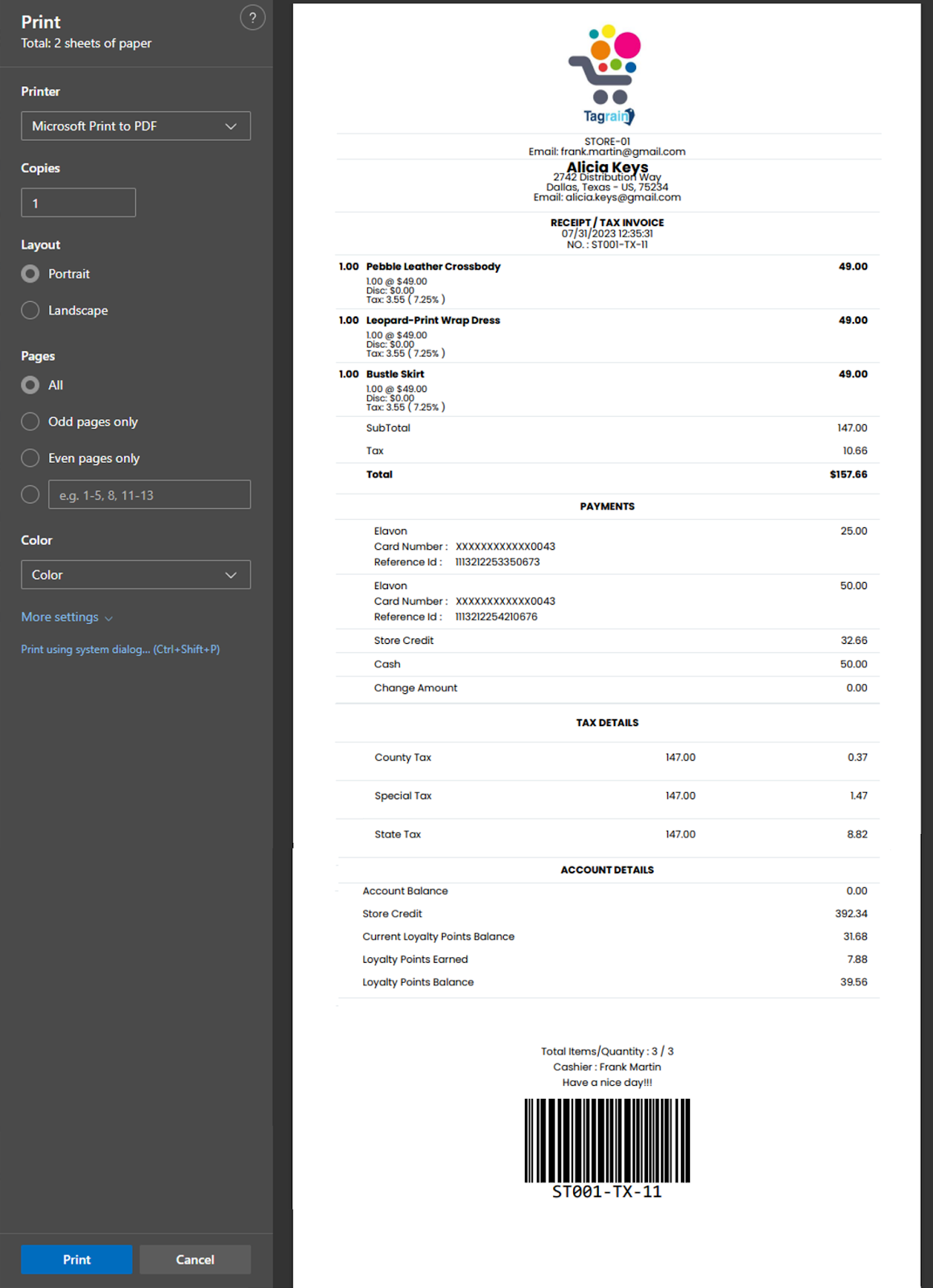
Task: Click the Tagrain shopping cart logo
Action: click(607, 74)
